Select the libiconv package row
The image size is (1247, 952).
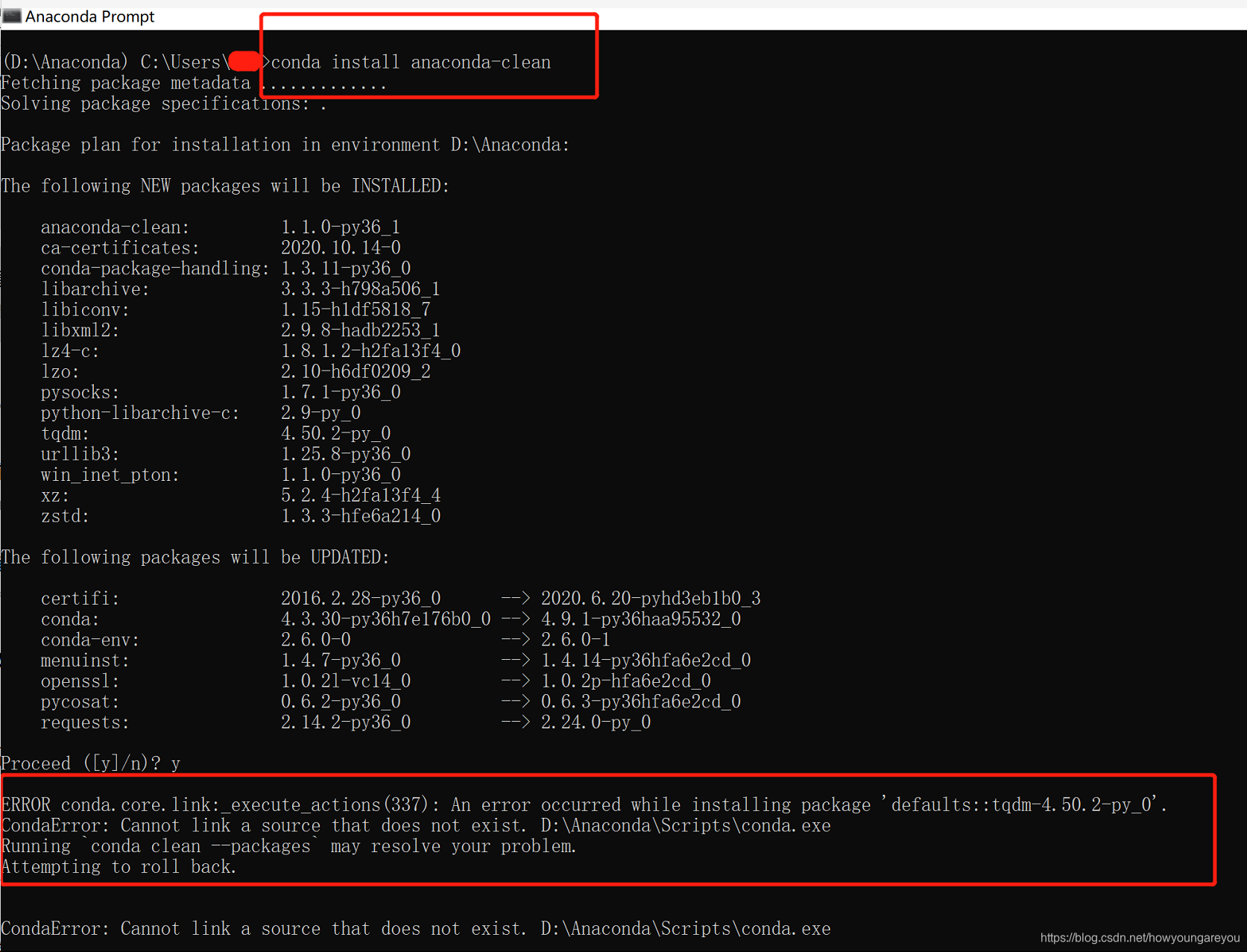(x=236, y=309)
